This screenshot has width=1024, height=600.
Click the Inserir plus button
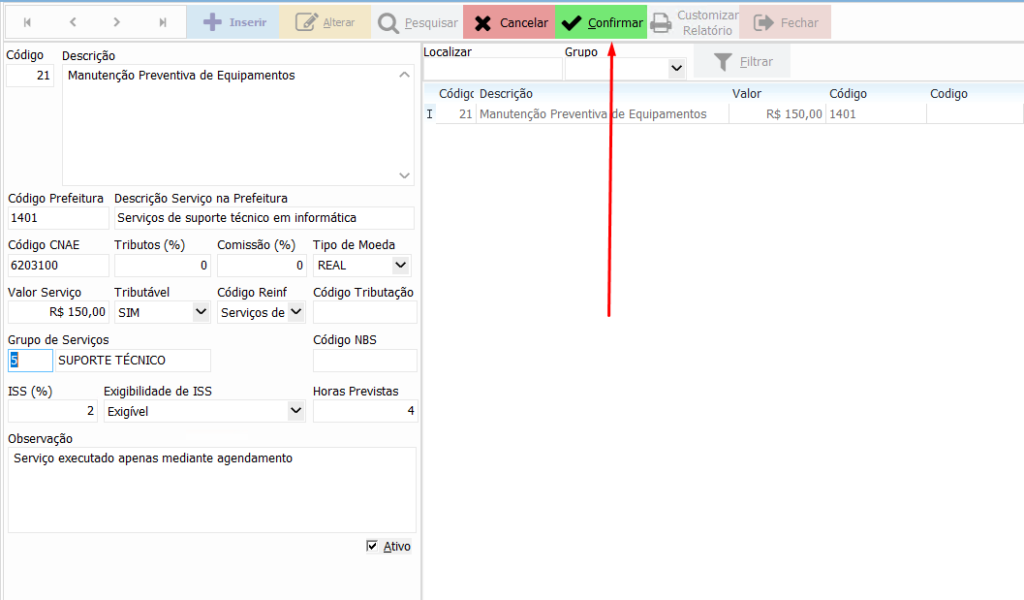coord(234,22)
